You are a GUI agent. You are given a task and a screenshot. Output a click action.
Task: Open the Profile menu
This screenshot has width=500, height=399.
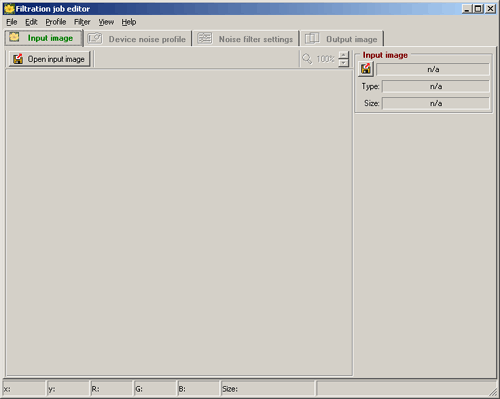[x=56, y=22]
